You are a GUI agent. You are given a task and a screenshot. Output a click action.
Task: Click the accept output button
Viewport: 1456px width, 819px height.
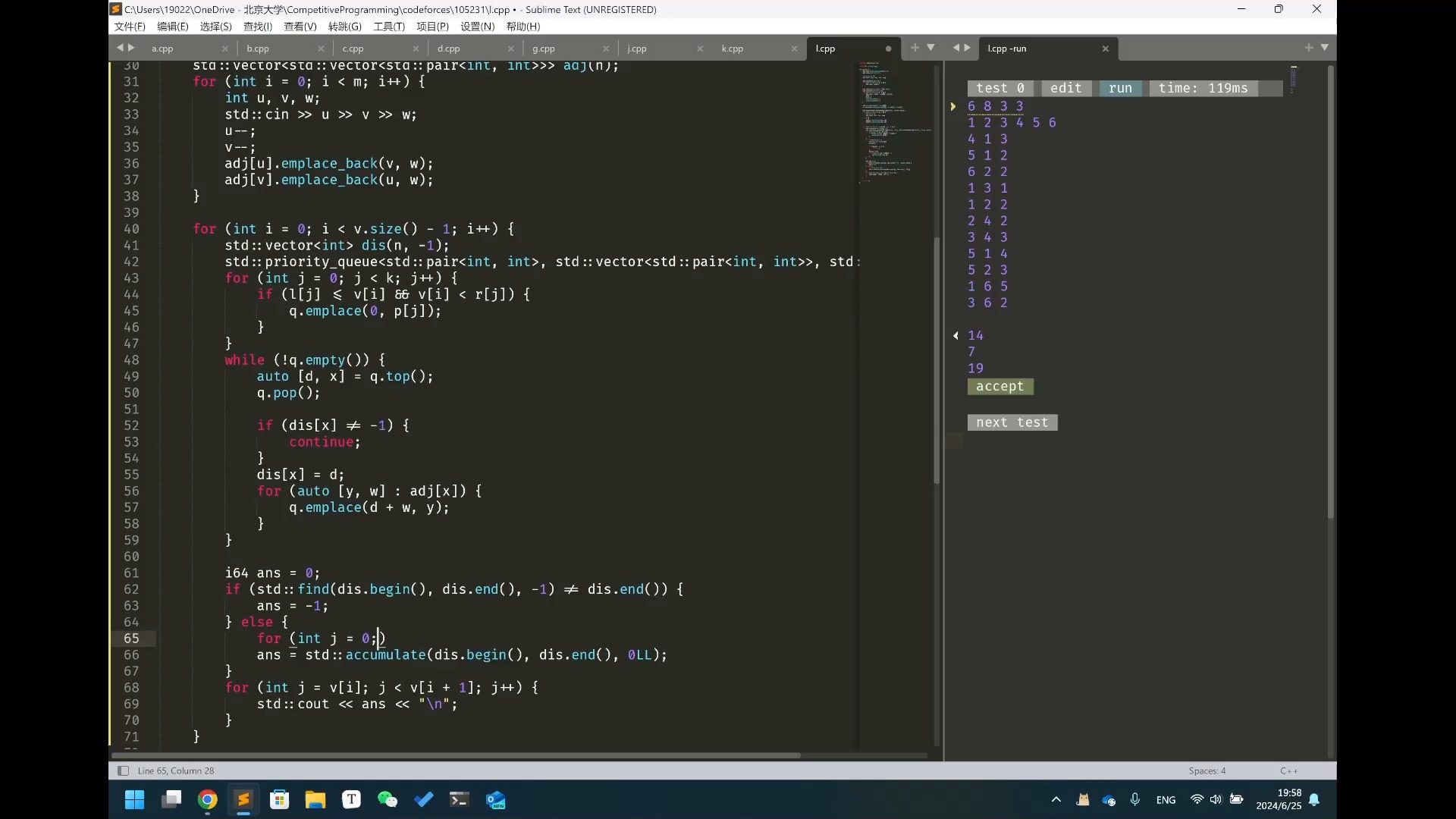tap(1000, 387)
